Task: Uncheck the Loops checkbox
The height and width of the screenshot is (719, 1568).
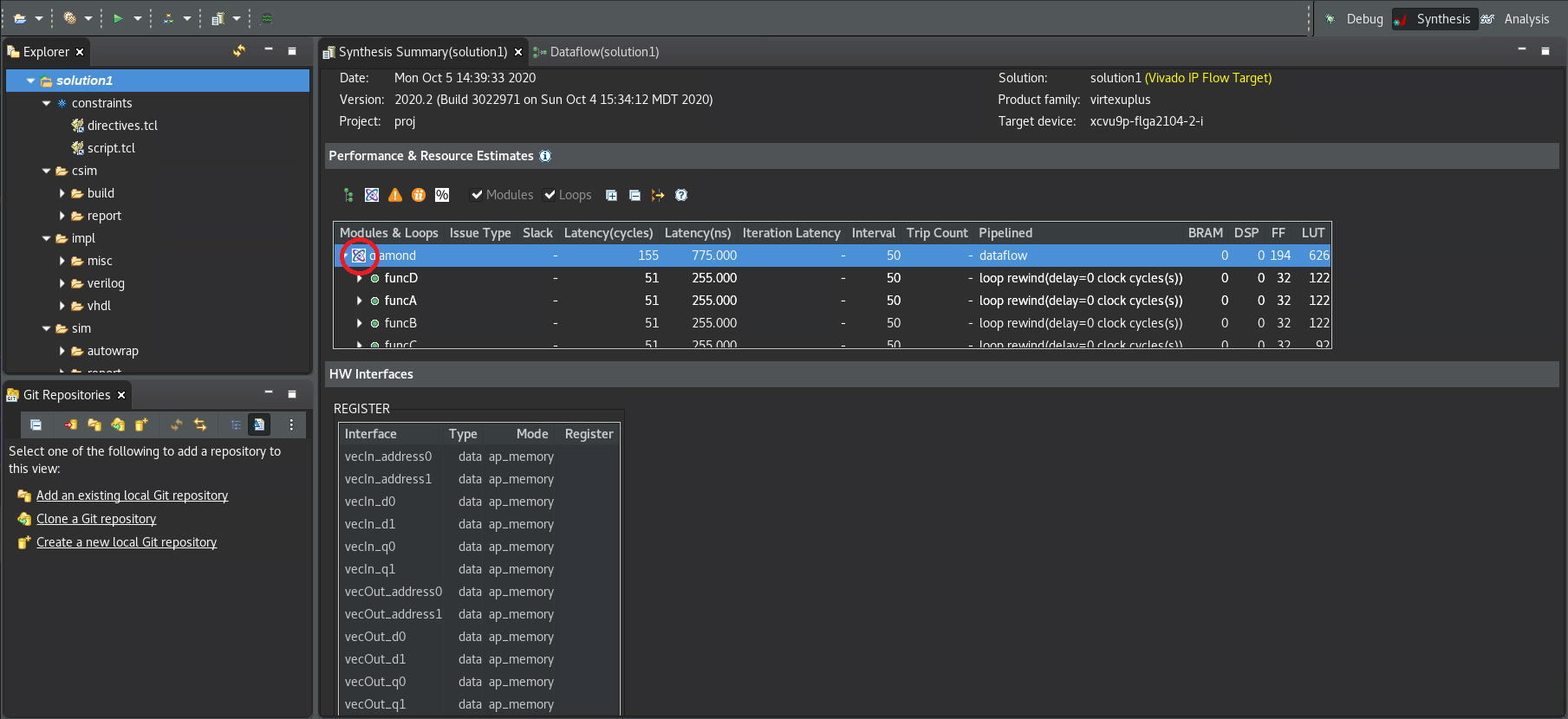Action: tap(550, 195)
